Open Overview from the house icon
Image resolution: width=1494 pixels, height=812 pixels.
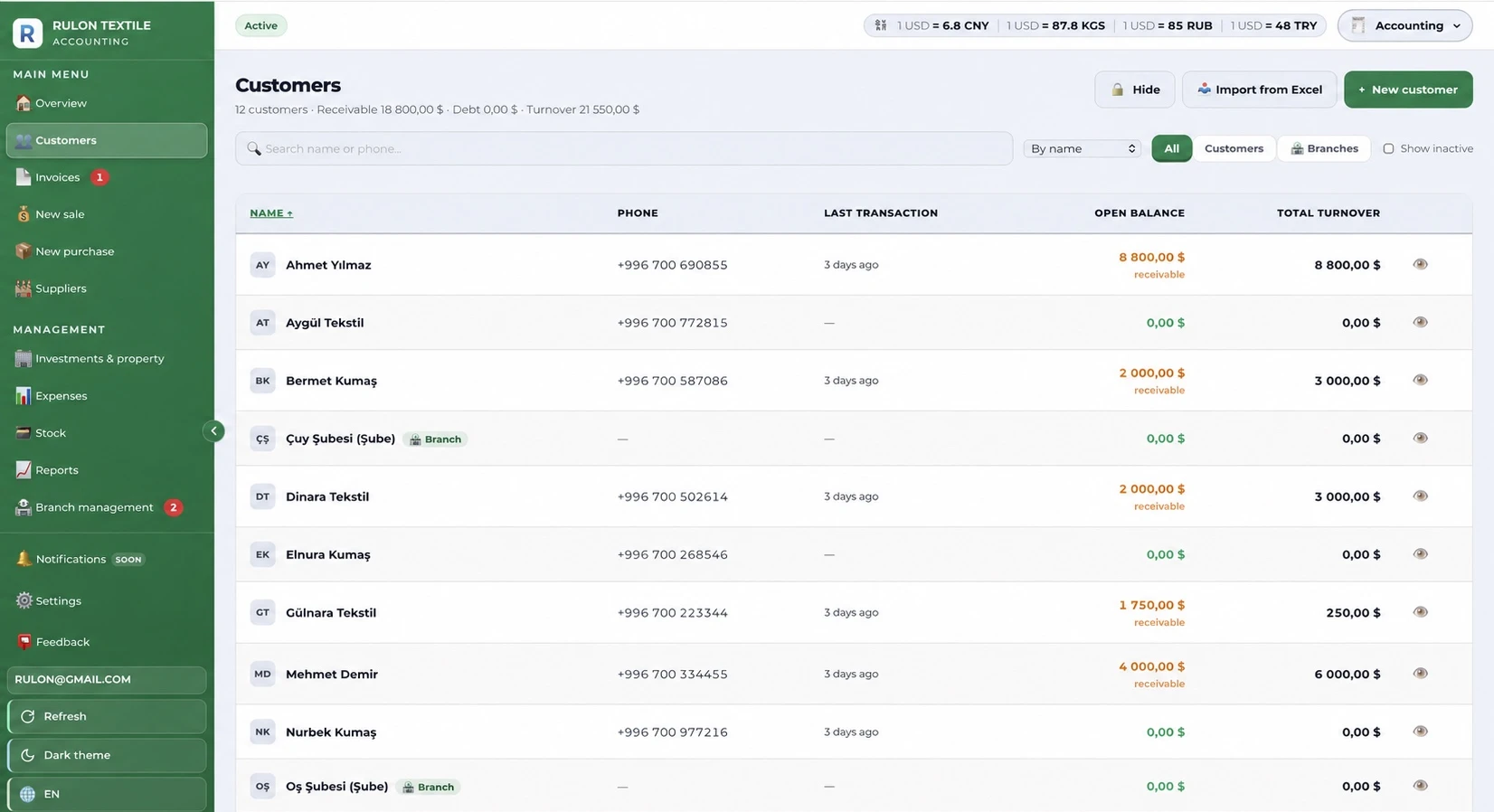coord(24,103)
